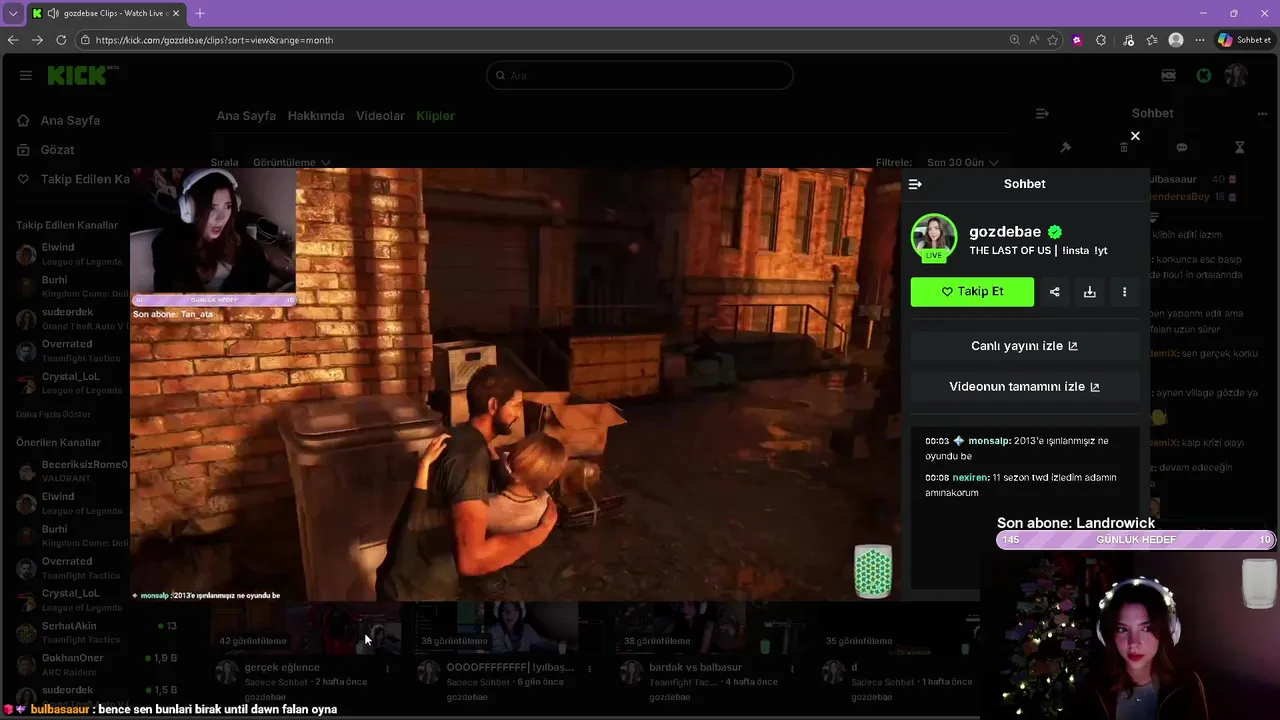Open Canlı yayını izle link
This screenshot has width=1280, height=720.
tap(1024, 346)
